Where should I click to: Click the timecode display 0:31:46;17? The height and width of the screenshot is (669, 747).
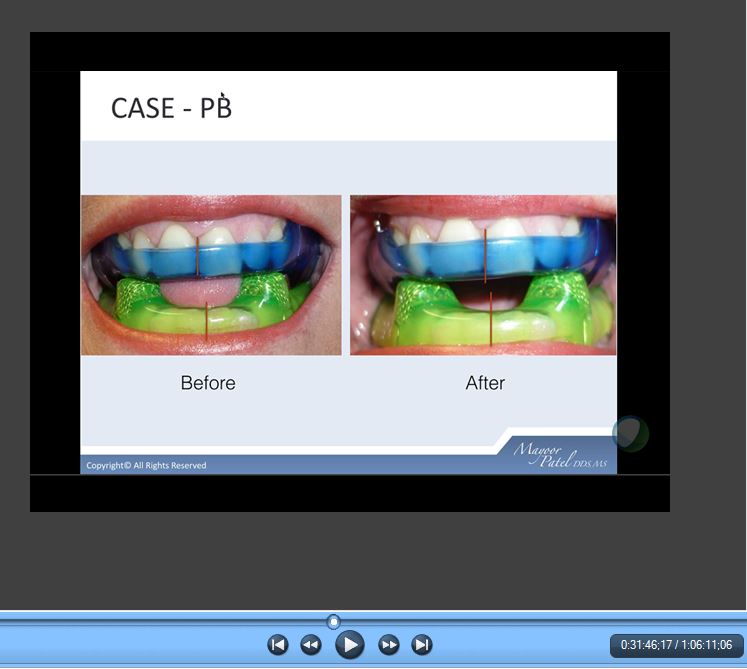tap(646, 645)
